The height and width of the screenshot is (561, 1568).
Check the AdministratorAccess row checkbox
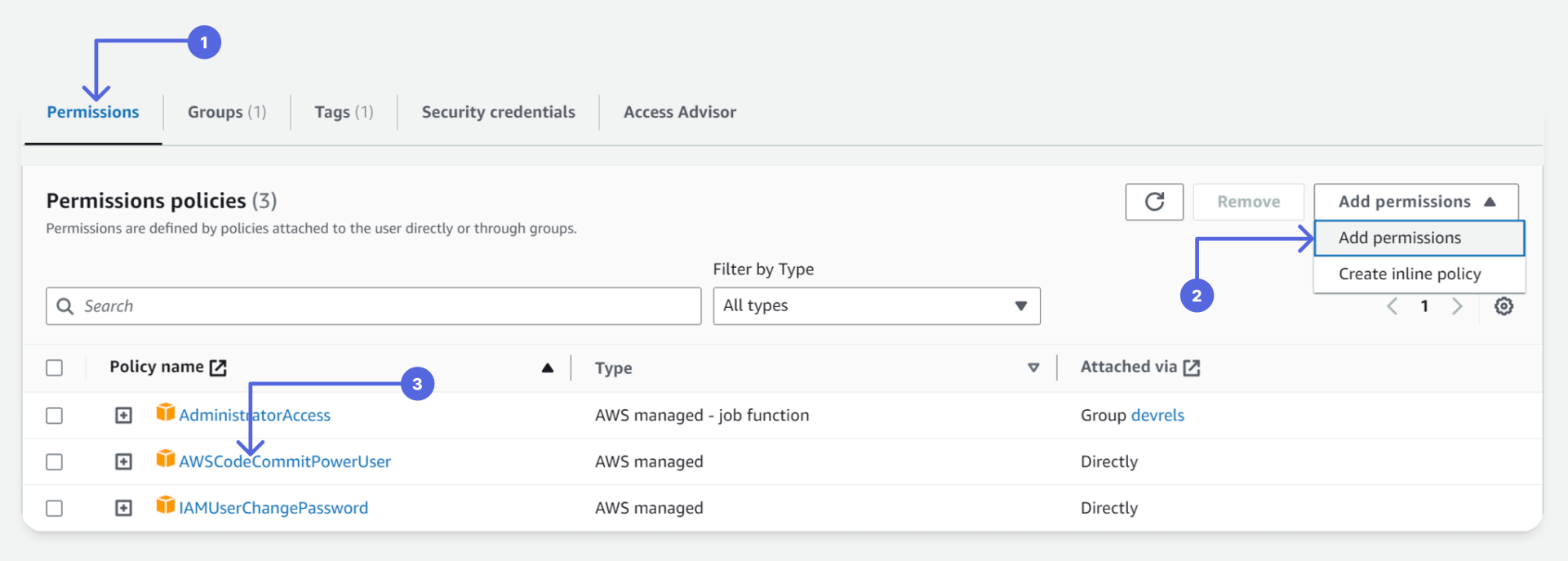(x=55, y=416)
